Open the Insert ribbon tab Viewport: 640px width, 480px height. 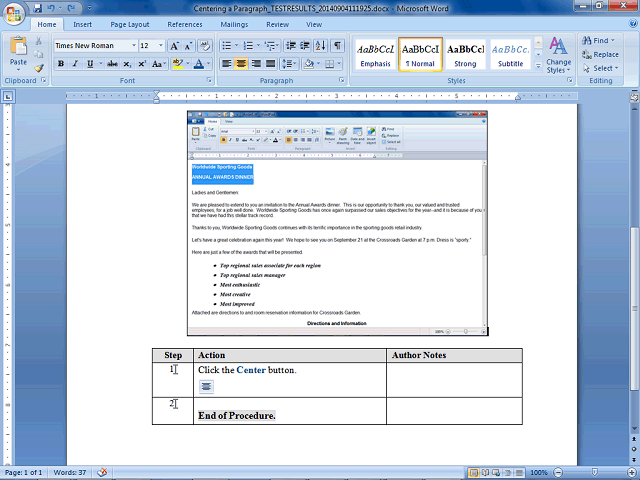pyautogui.click(x=82, y=24)
